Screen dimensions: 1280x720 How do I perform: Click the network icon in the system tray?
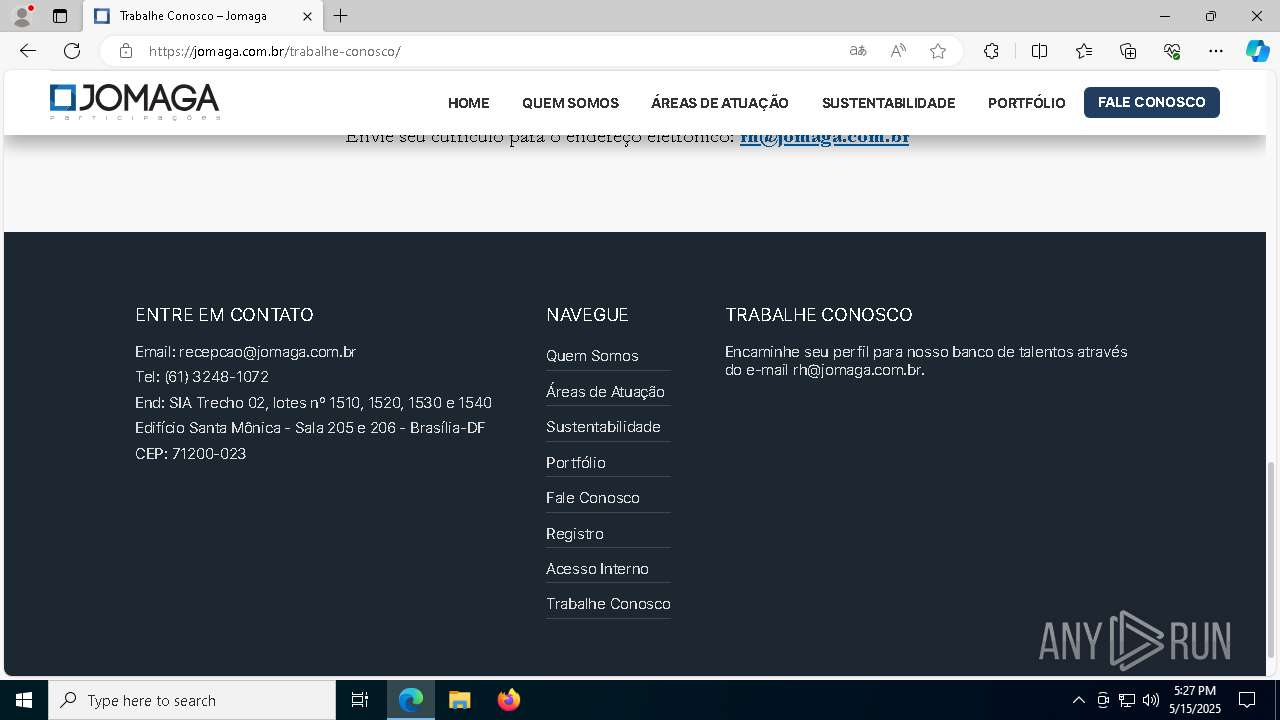point(1127,700)
